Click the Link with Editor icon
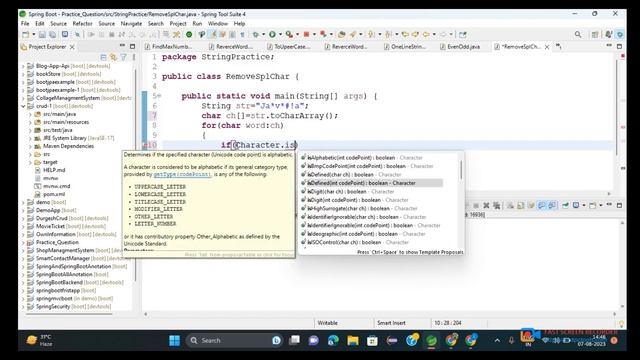 (x=113, y=57)
